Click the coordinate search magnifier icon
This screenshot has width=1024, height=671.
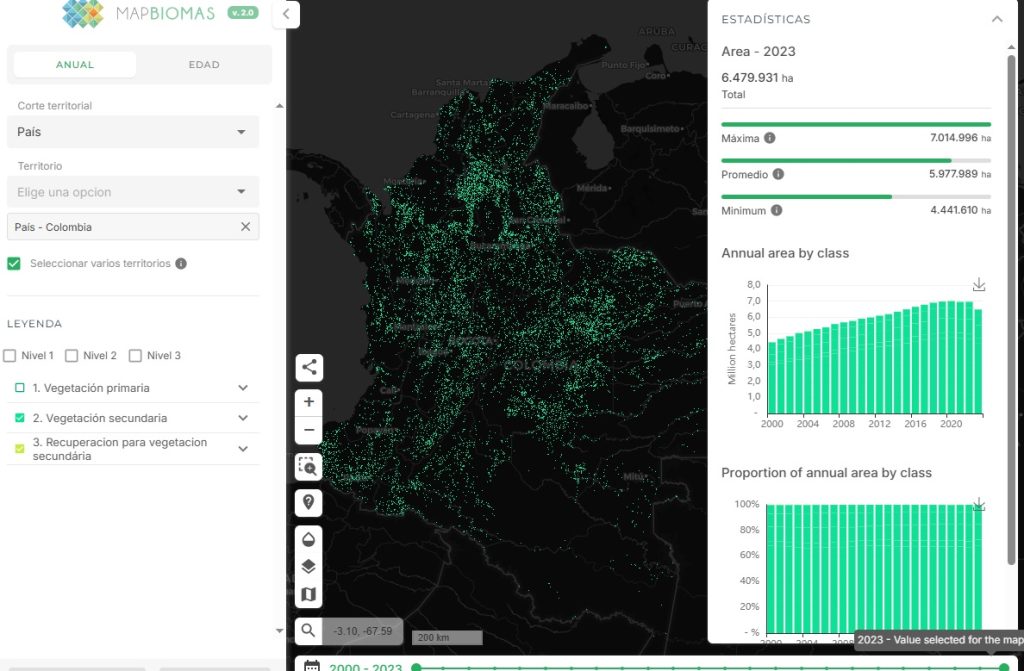click(x=308, y=631)
